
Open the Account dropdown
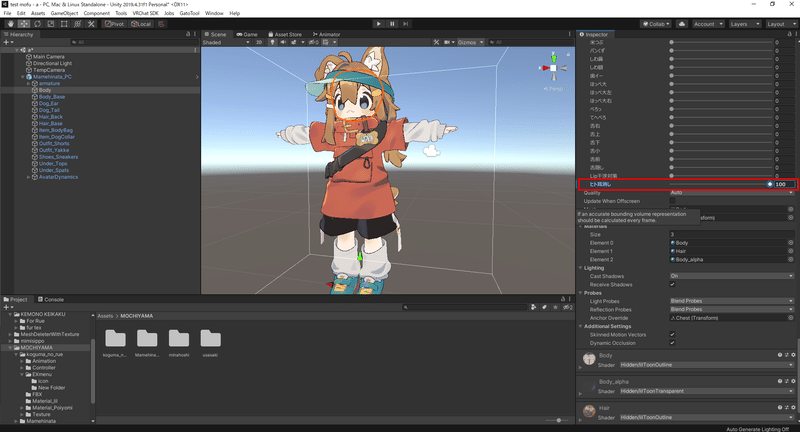point(708,24)
